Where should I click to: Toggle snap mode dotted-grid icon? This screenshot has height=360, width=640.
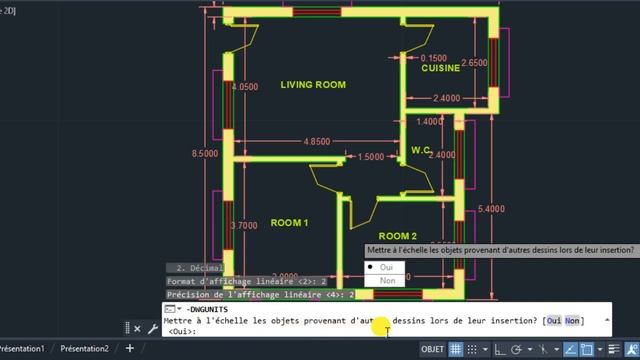point(472,349)
